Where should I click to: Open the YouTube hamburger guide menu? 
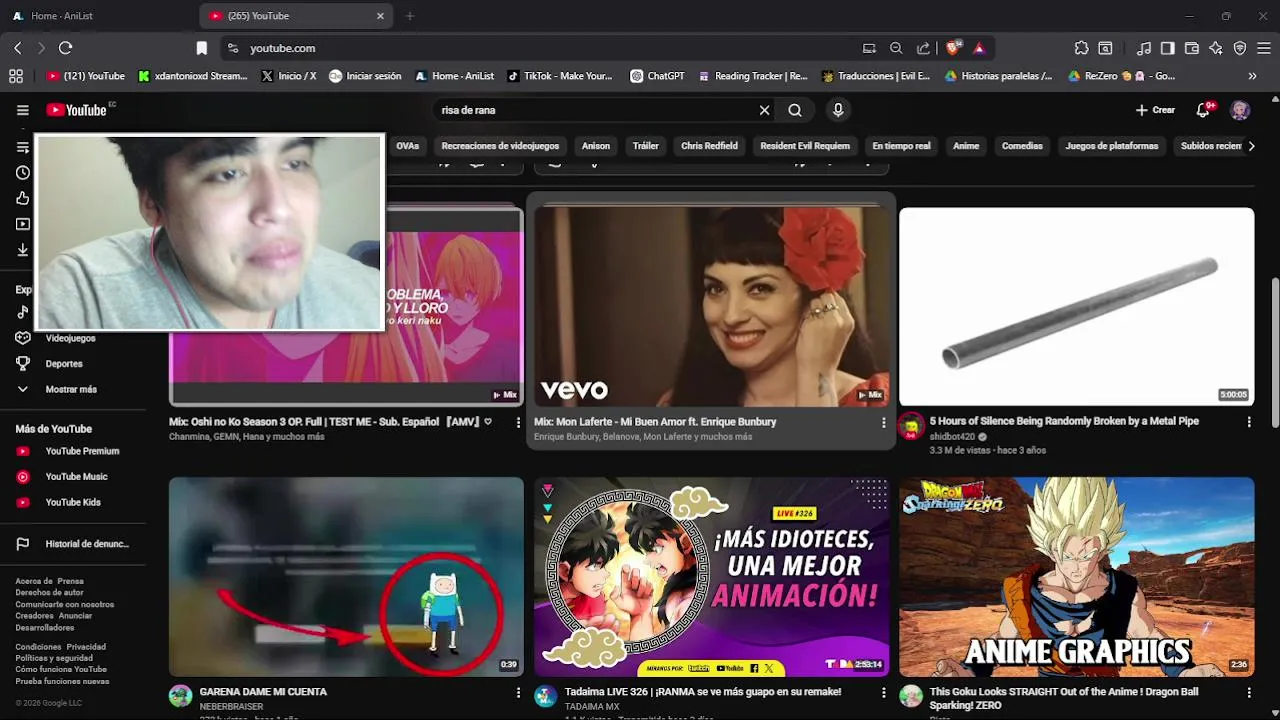tap(22, 110)
